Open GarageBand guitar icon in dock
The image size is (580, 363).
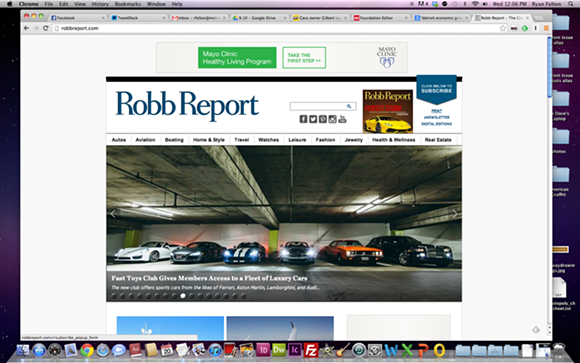pos(343,350)
